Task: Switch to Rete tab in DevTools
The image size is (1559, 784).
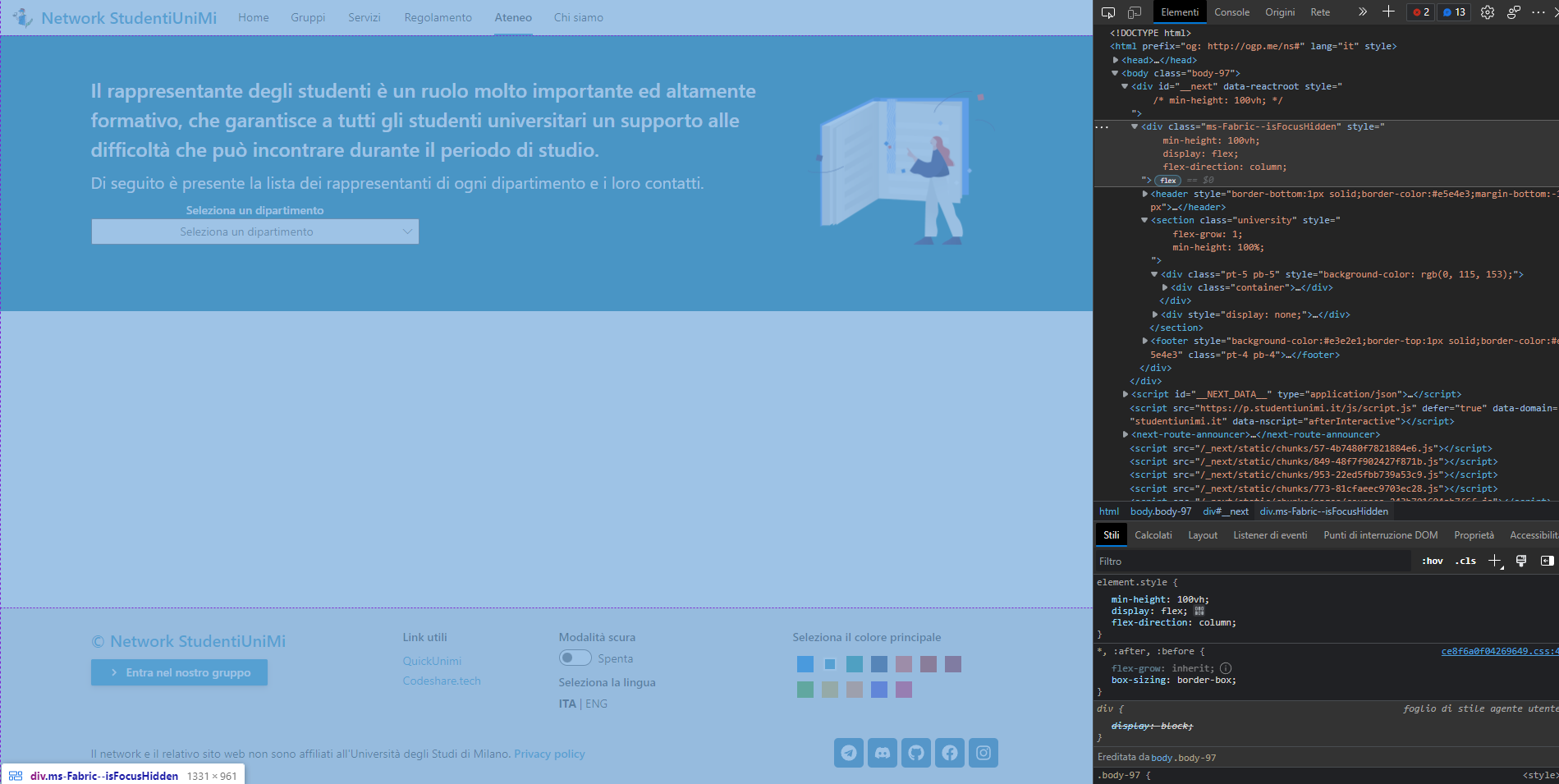Action: (1320, 12)
